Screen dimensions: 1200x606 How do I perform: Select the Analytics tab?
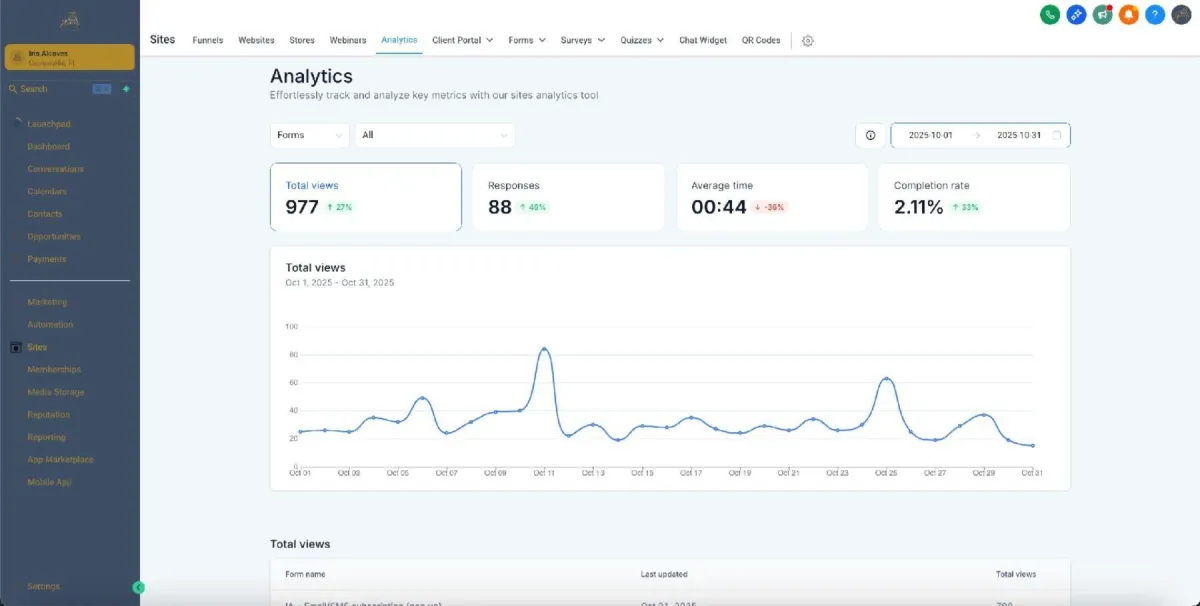click(399, 40)
